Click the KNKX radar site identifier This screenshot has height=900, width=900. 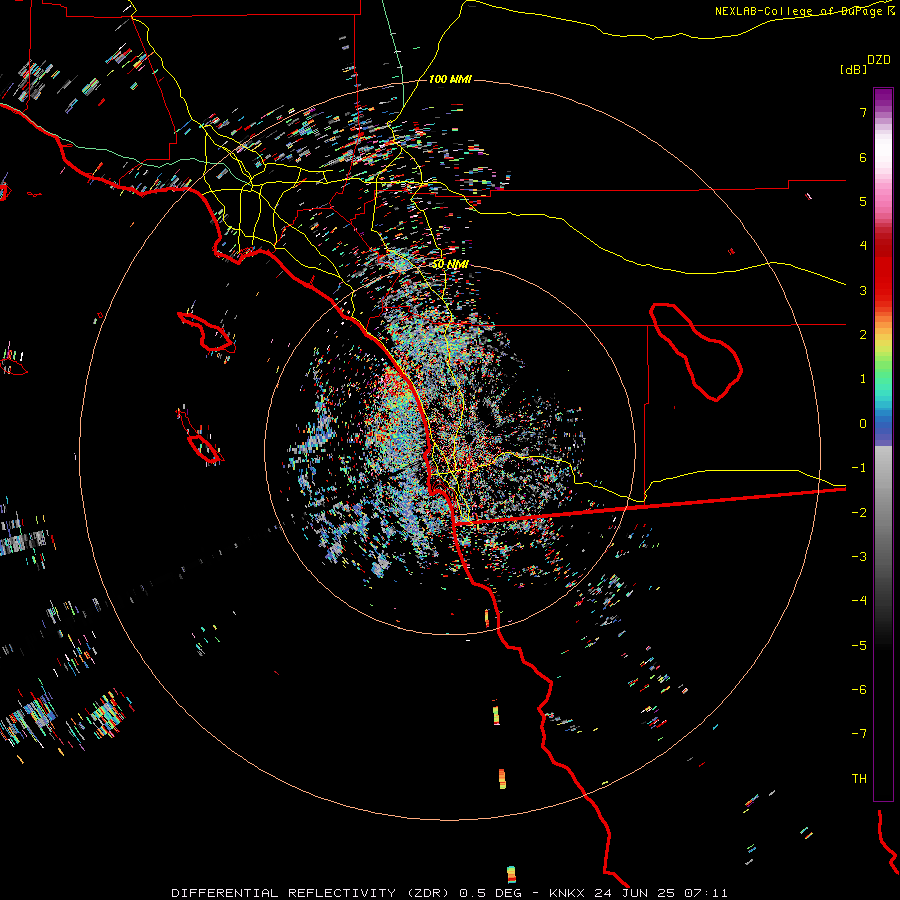567,893
